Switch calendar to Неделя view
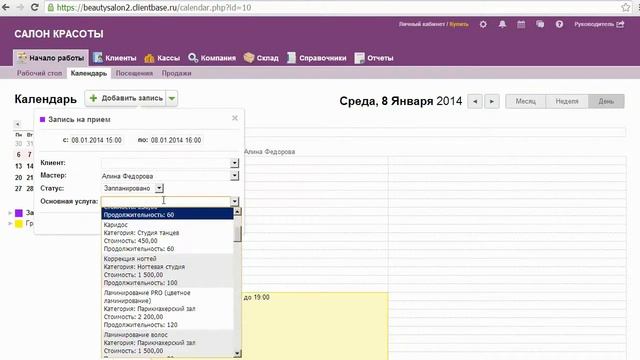The image size is (640, 360). tap(567, 101)
